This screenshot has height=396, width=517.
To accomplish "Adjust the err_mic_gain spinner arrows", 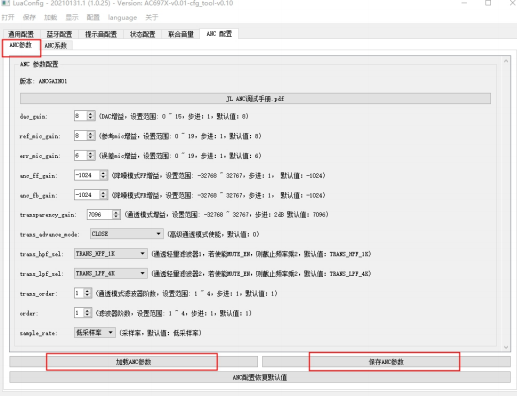I will pyautogui.click(x=90, y=155).
